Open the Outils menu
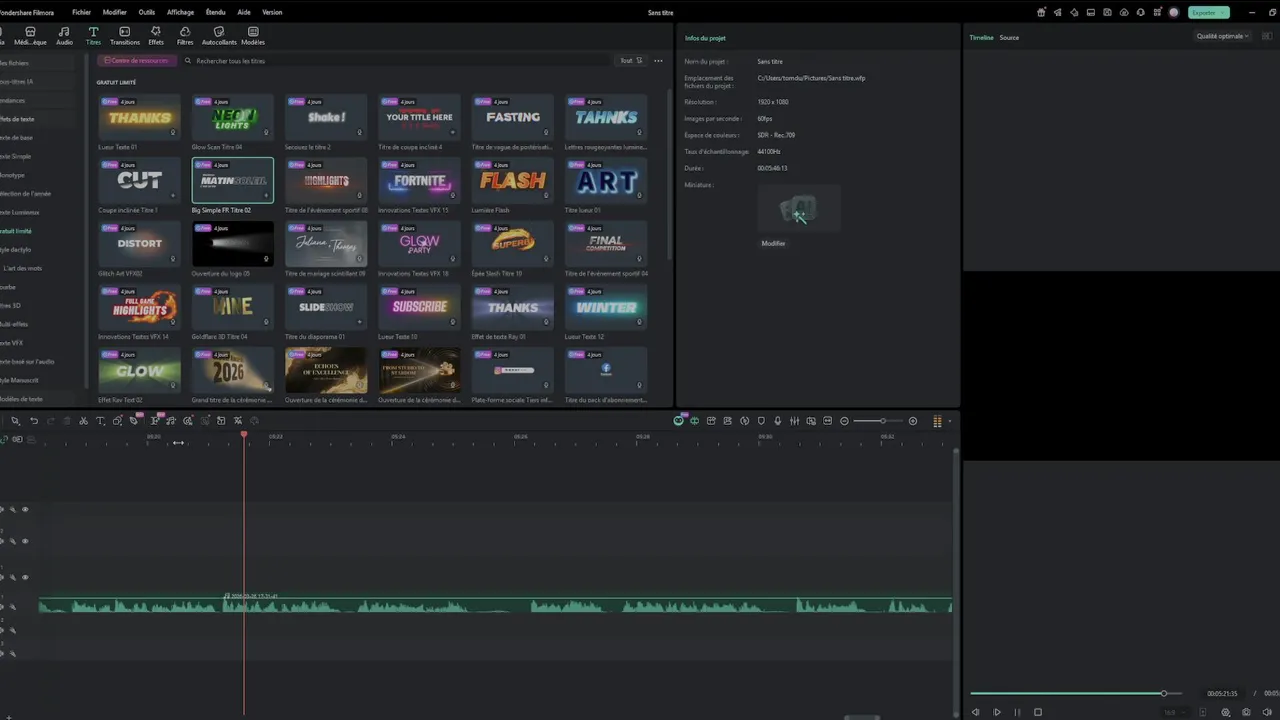The image size is (1280, 720). (x=147, y=12)
